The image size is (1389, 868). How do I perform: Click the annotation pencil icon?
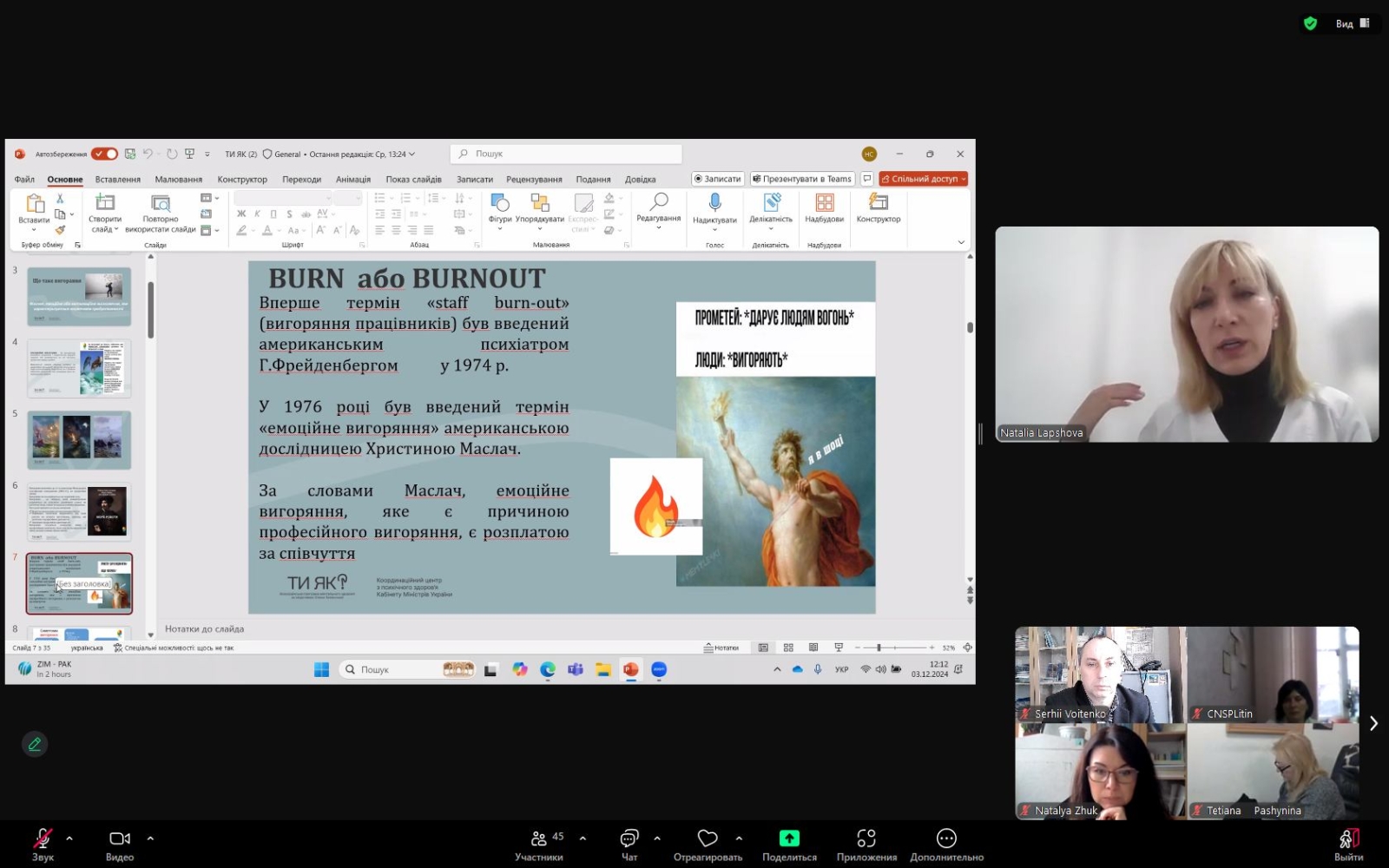tap(35, 744)
